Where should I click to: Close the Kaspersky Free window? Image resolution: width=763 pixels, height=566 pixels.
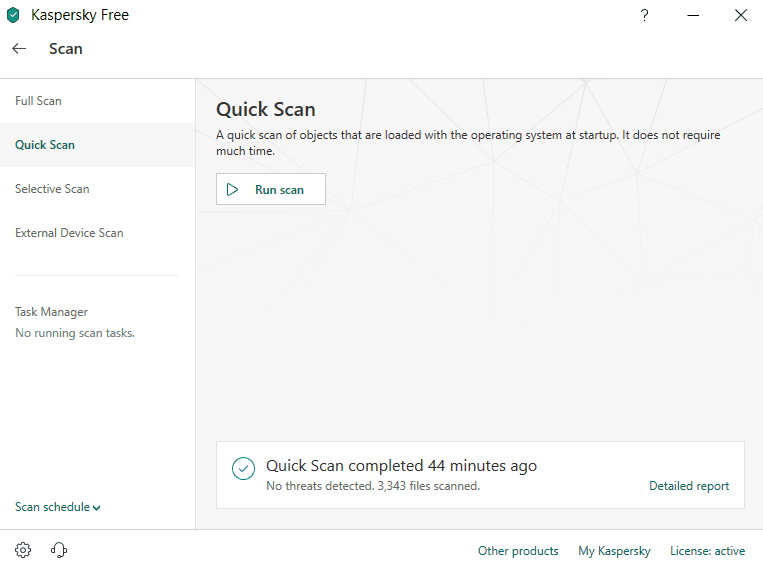[741, 15]
